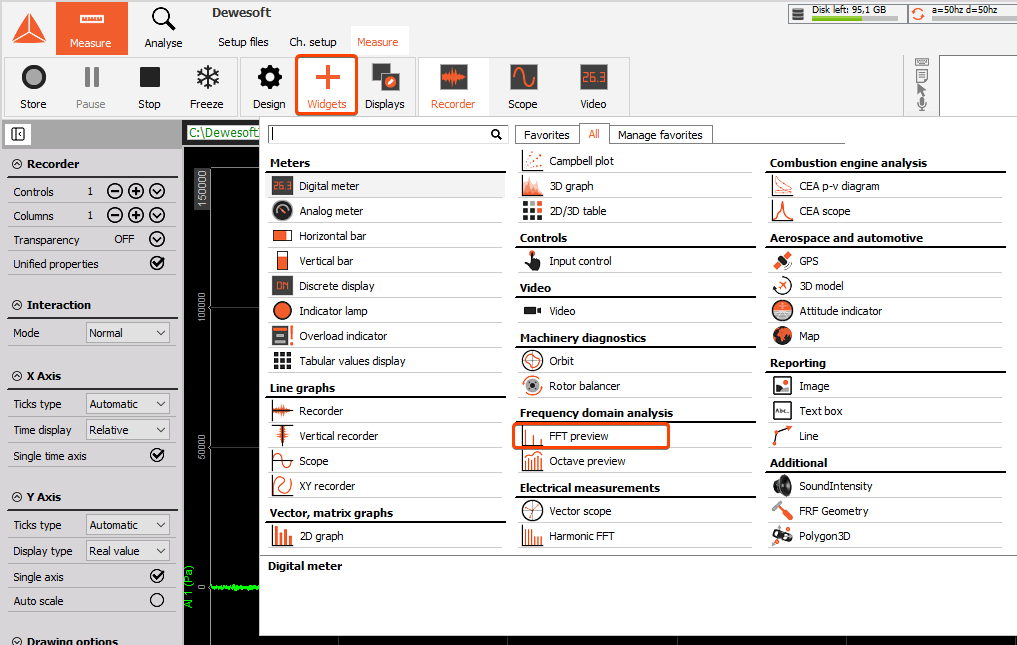The height and width of the screenshot is (645, 1017).
Task: Insert the Orbit widget
Action: 636,361
